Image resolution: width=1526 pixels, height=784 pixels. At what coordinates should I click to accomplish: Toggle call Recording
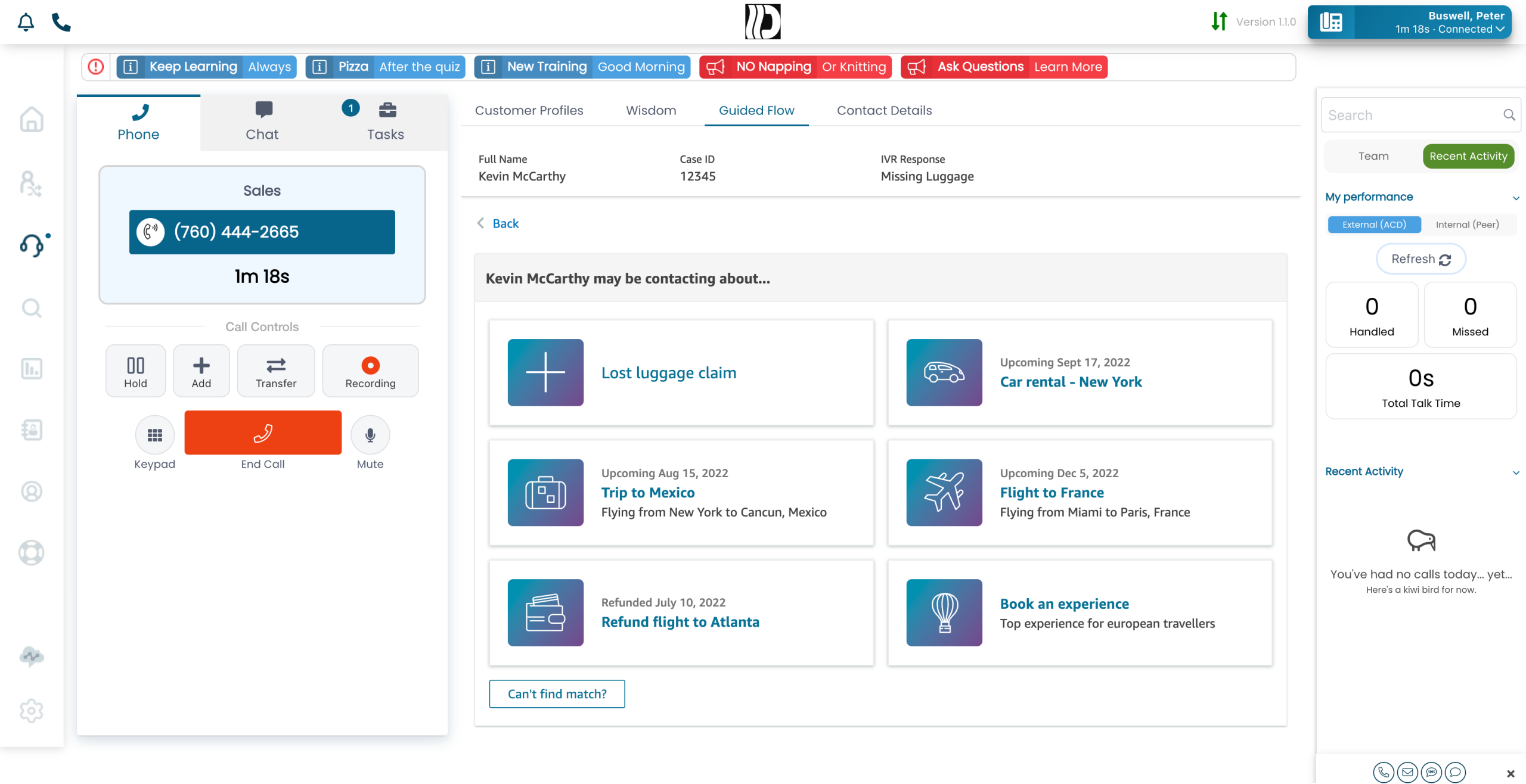[370, 371]
